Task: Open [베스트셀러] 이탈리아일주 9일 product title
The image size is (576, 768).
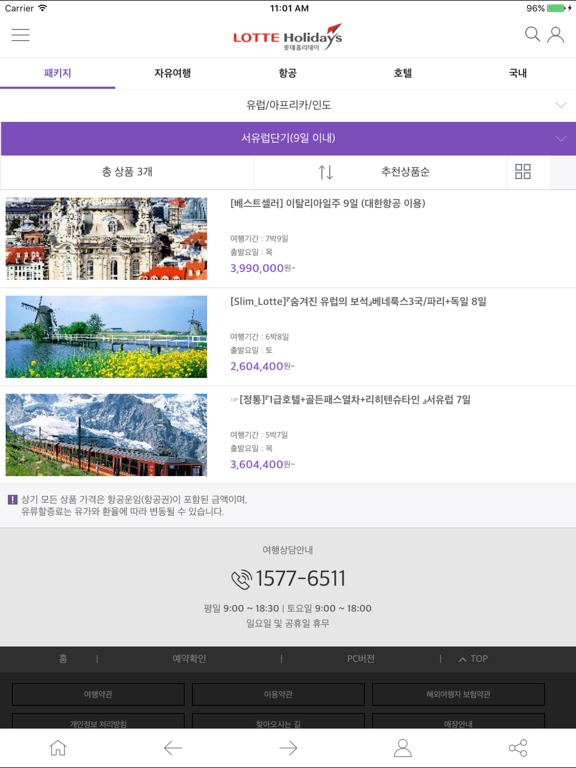Action: 328,203
